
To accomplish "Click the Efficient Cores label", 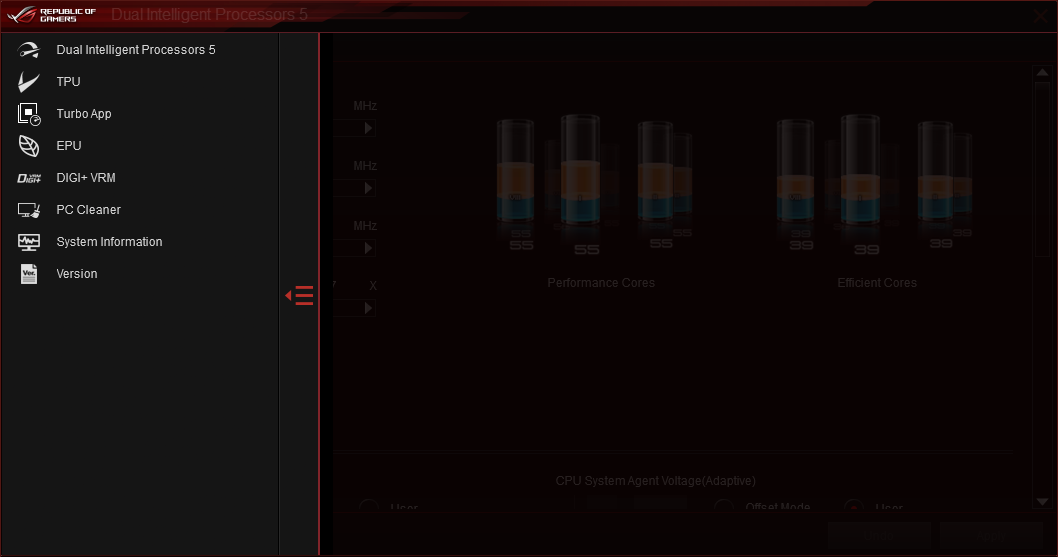I will [x=877, y=283].
